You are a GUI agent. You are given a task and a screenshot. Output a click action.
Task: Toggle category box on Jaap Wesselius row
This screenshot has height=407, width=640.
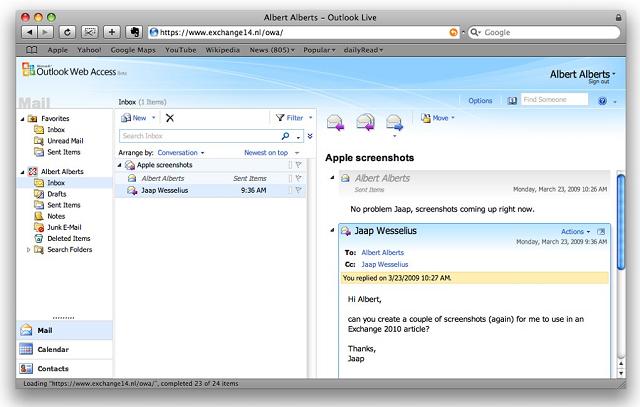click(290, 190)
